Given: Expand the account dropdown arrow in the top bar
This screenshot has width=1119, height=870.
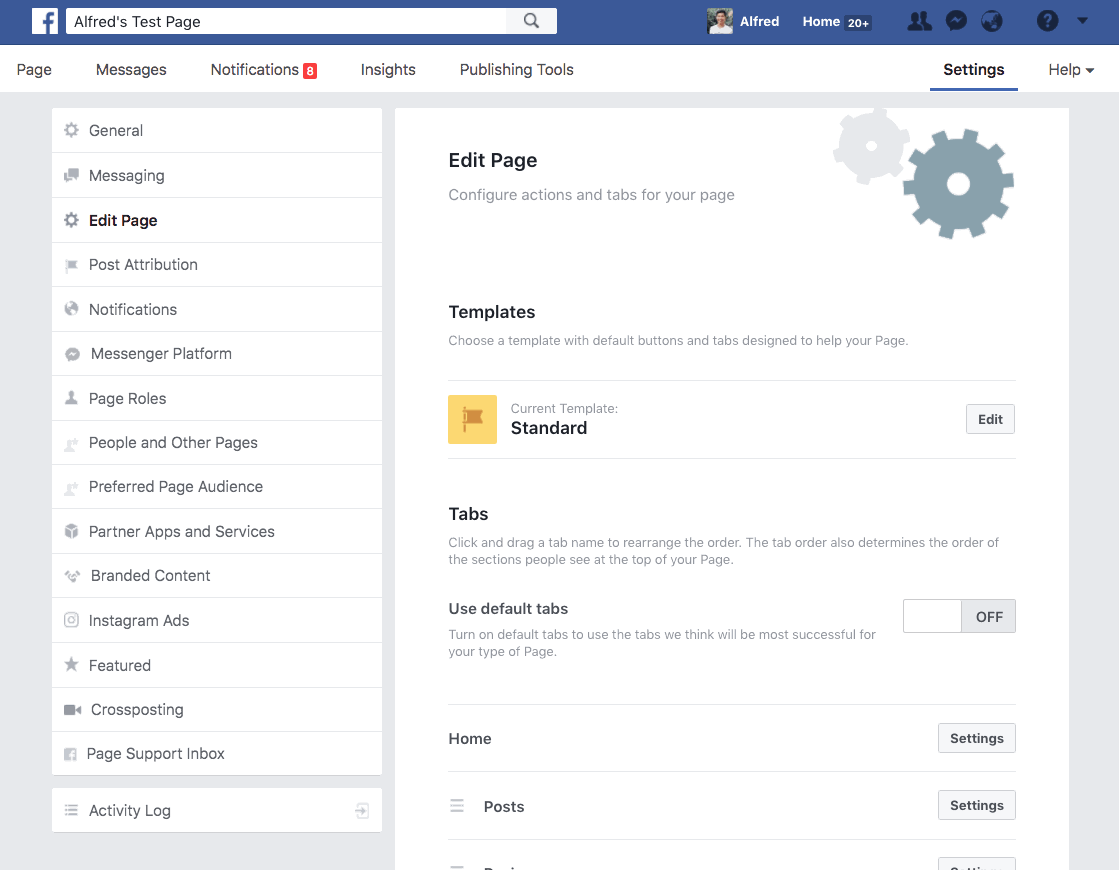Looking at the screenshot, I should [x=1083, y=21].
